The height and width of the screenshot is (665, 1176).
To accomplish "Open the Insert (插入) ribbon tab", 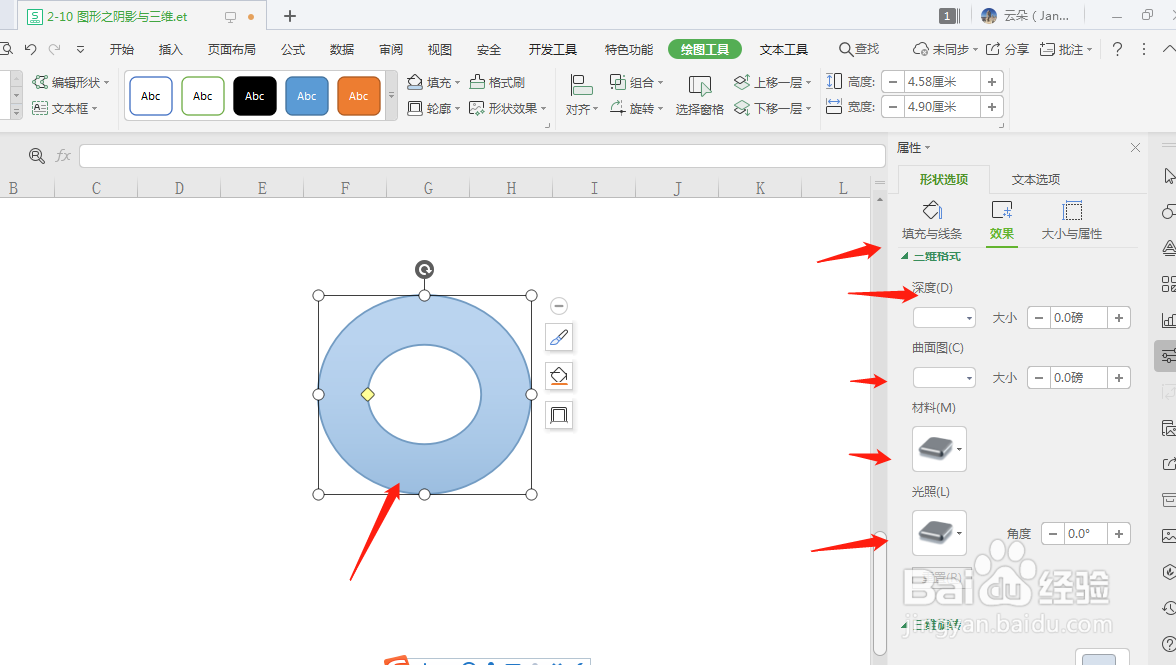I will point(171,49).
